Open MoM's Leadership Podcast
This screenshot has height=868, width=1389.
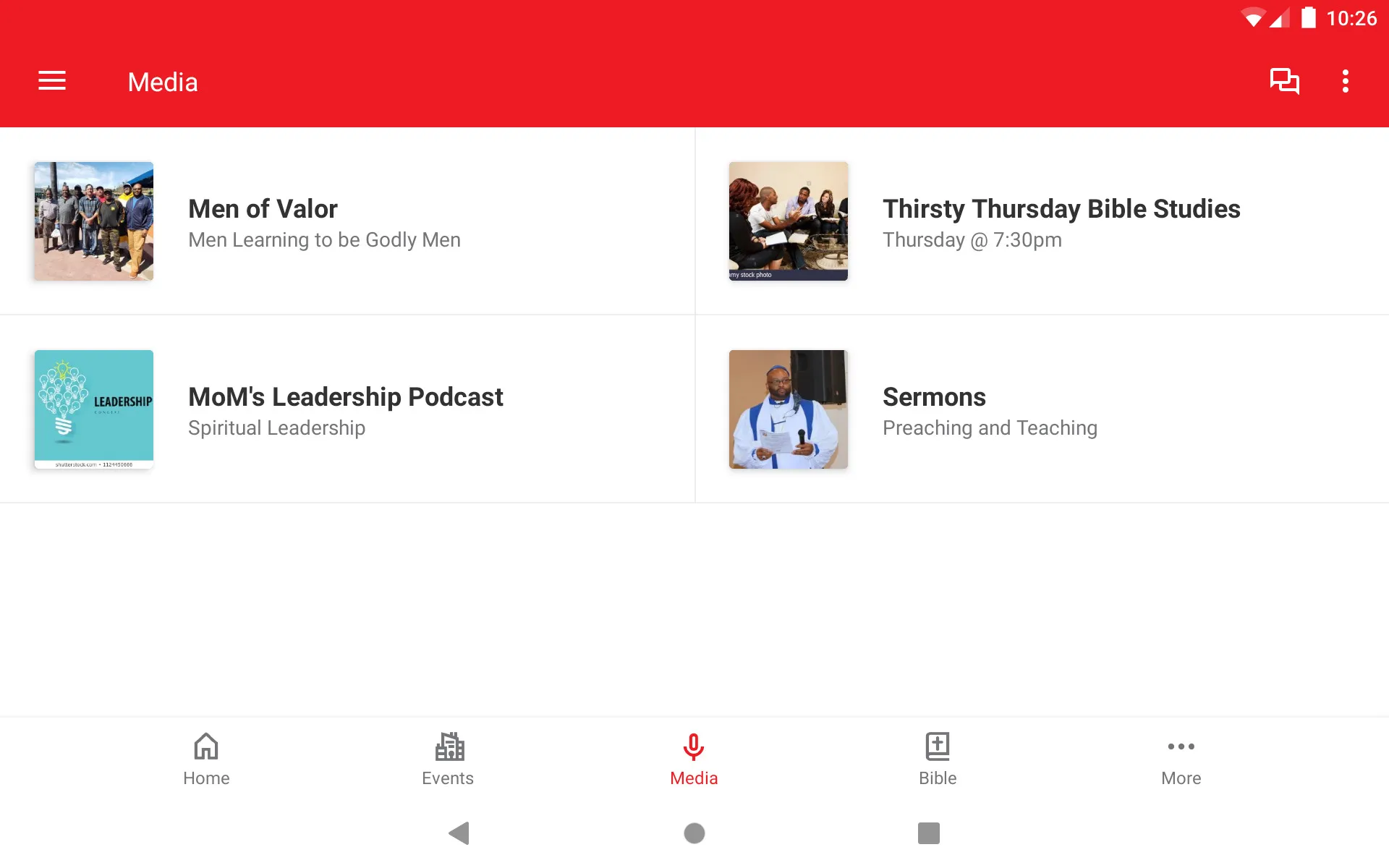click(346, 409)
